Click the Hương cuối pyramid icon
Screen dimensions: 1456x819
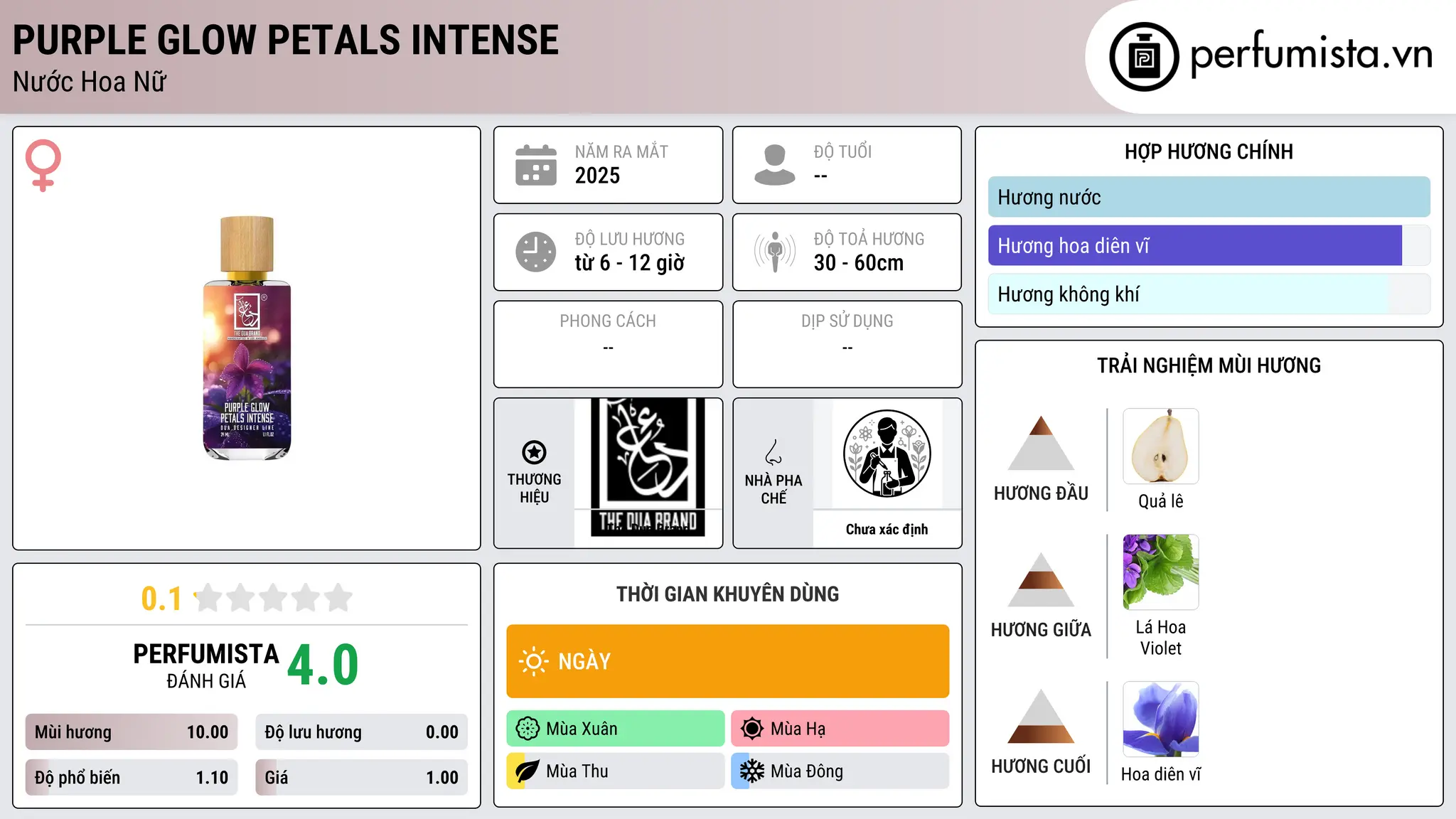click(1041, 716)
